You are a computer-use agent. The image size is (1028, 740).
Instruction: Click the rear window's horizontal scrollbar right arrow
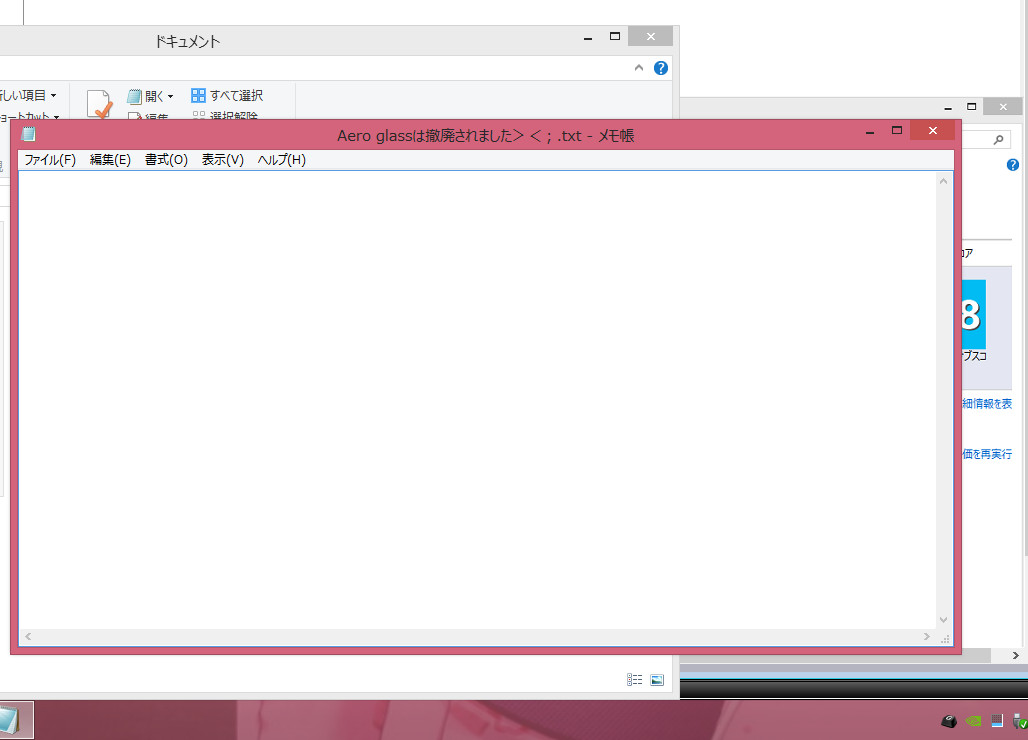point(1016,655)
